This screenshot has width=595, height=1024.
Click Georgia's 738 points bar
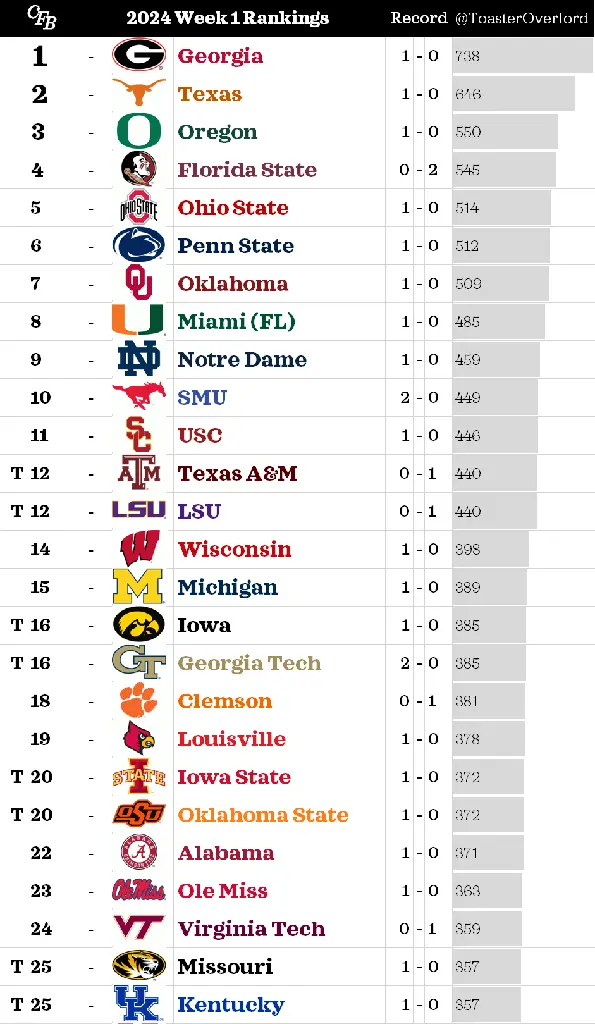pyautogui.click(x=523, y=56)
